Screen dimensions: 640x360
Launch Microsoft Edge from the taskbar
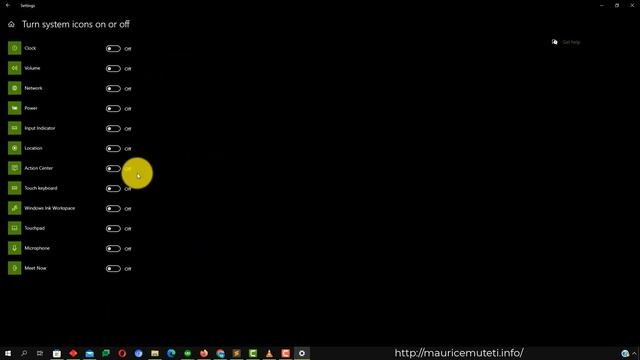pyautogui.click(x=171, y=353)
